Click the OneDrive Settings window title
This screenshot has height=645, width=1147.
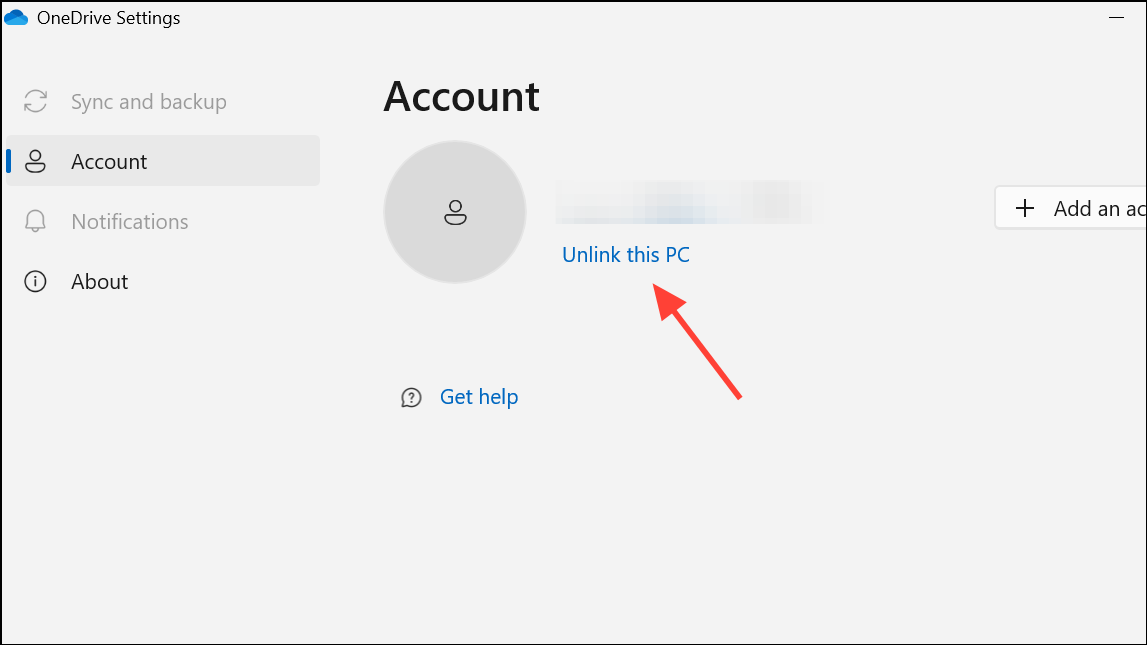[x=108, y=18]
